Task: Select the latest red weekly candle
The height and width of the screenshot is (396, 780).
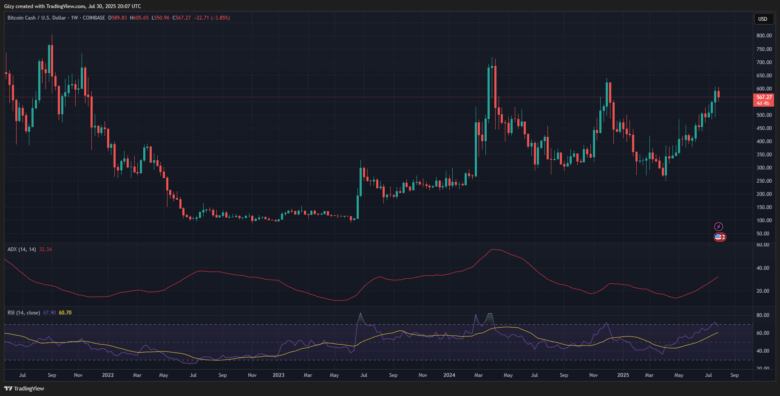Action: point(718,95)
